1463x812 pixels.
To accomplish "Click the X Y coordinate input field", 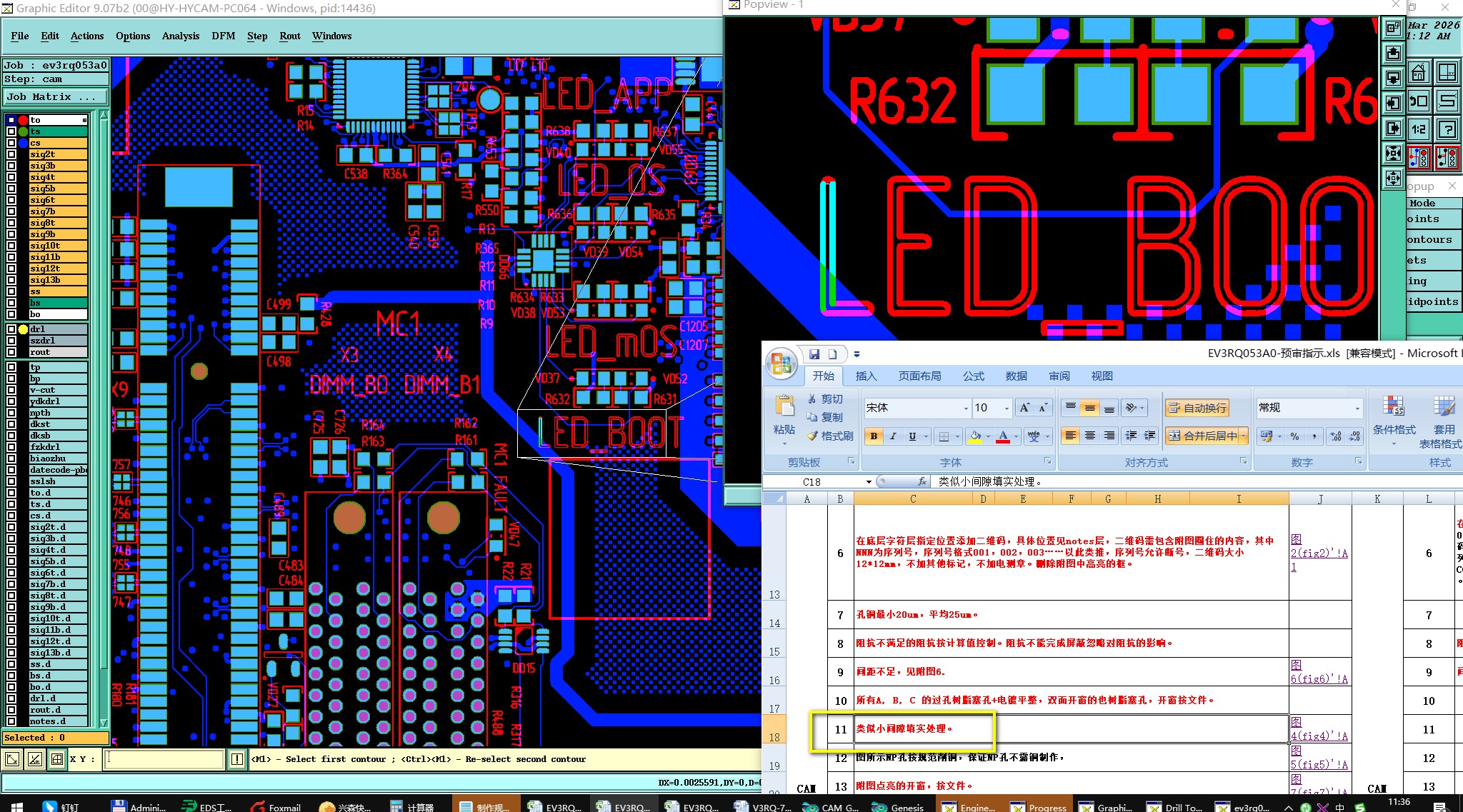I will coord(165,759).
